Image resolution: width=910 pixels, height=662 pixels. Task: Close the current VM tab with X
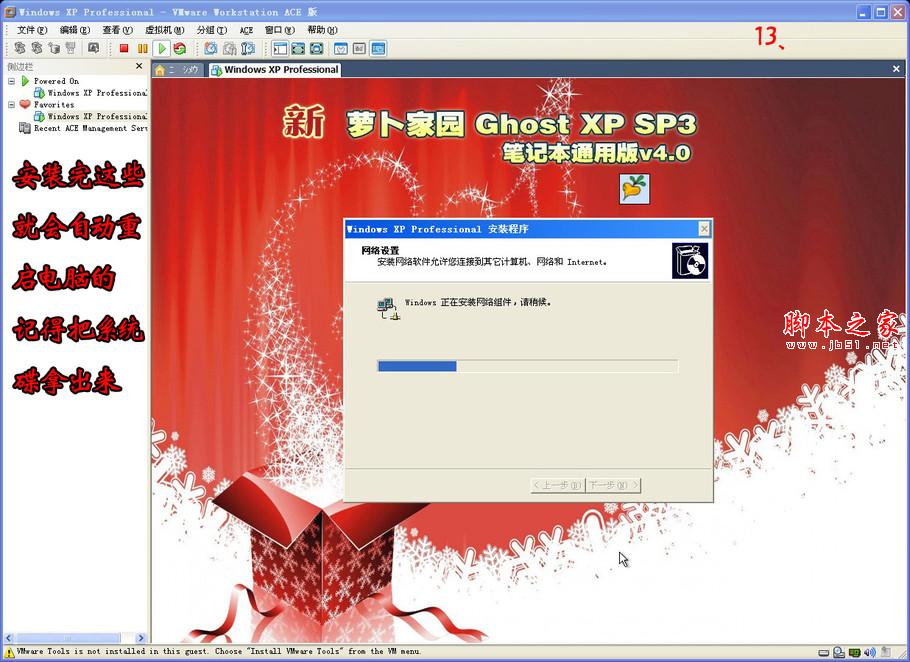[896, 69]
